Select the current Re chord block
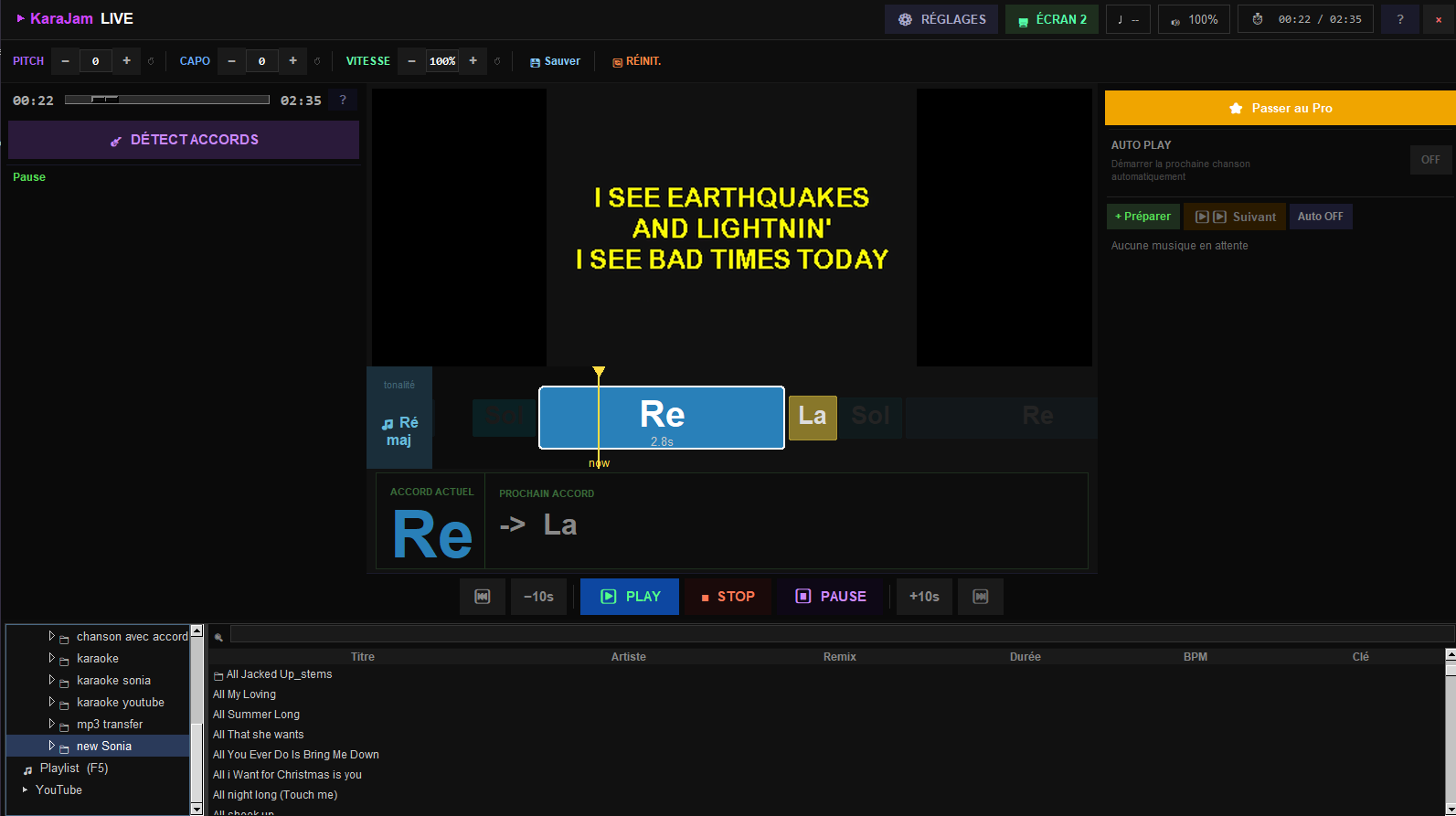 coord(662,418)
